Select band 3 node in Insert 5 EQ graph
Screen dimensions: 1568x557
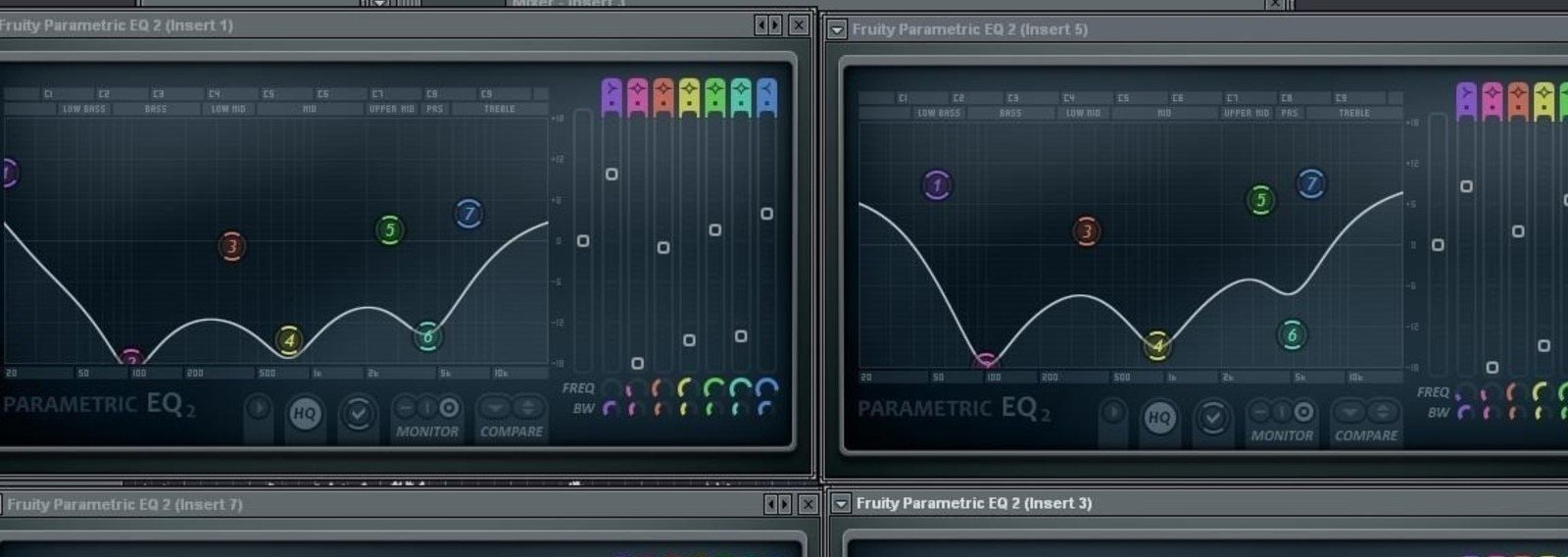pyautogui.click(x=1086, y=232)
